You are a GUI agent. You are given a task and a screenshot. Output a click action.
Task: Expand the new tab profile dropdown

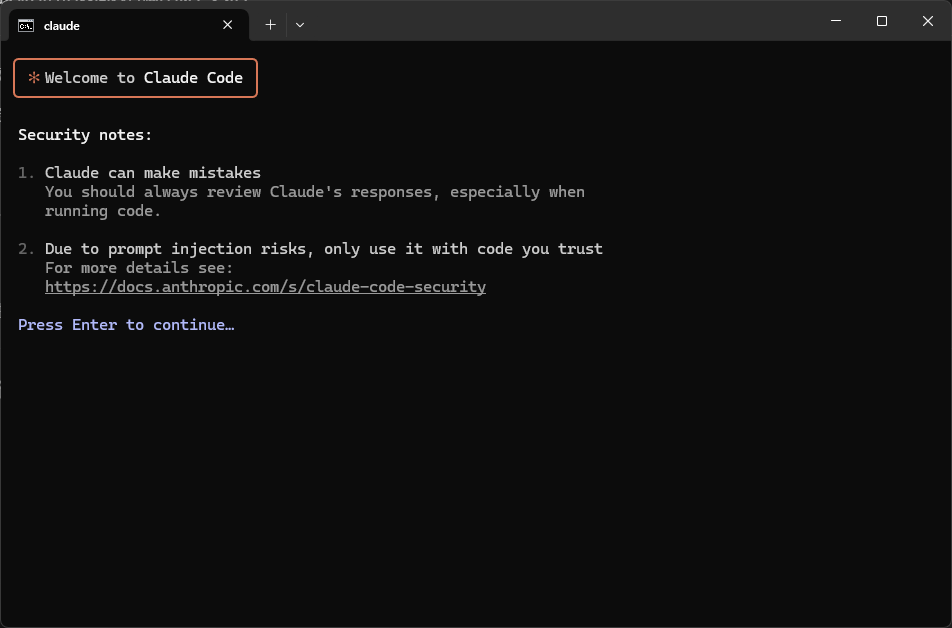coord(300,25)
